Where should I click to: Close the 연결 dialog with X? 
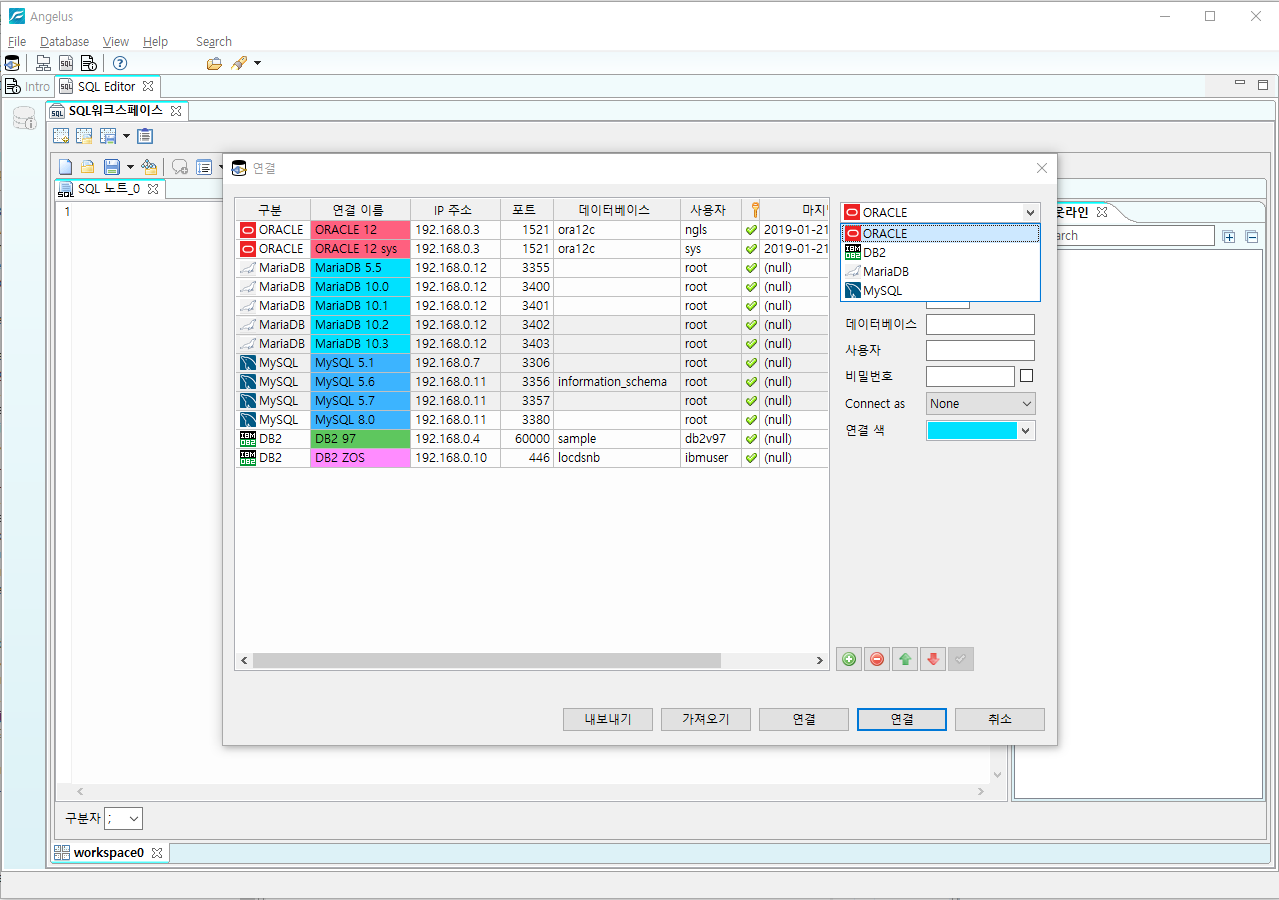pos(1042,168)
